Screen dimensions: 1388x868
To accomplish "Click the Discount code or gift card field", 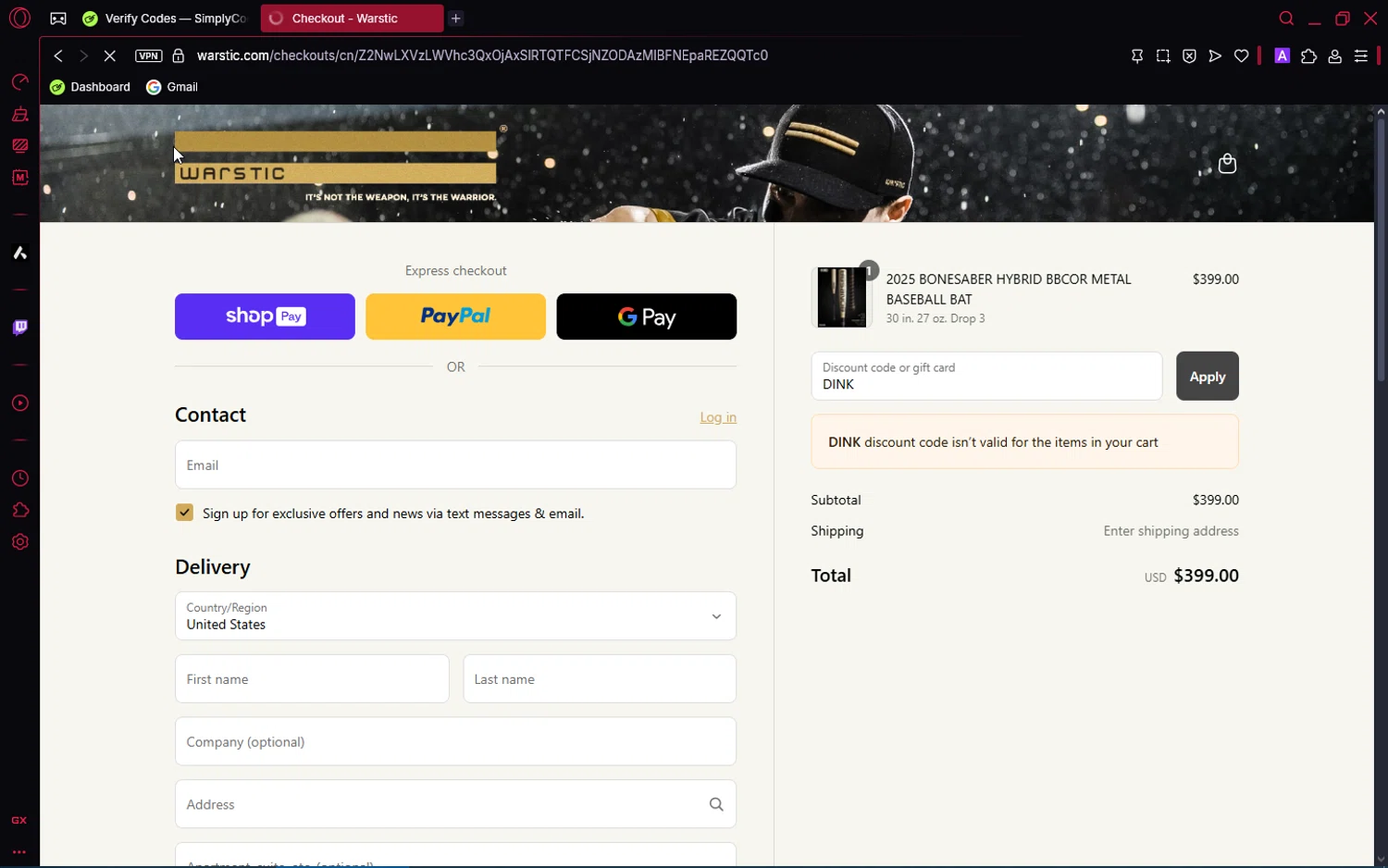I will pos(986,376).
